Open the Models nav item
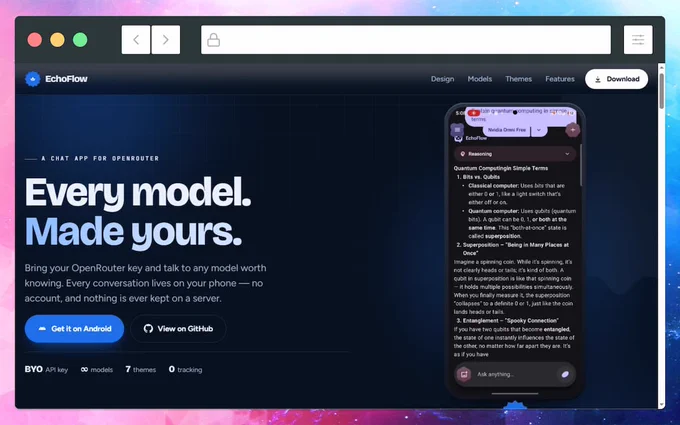Image resolution: width=680 pixels, height=425 pixels. pos(480,79)
